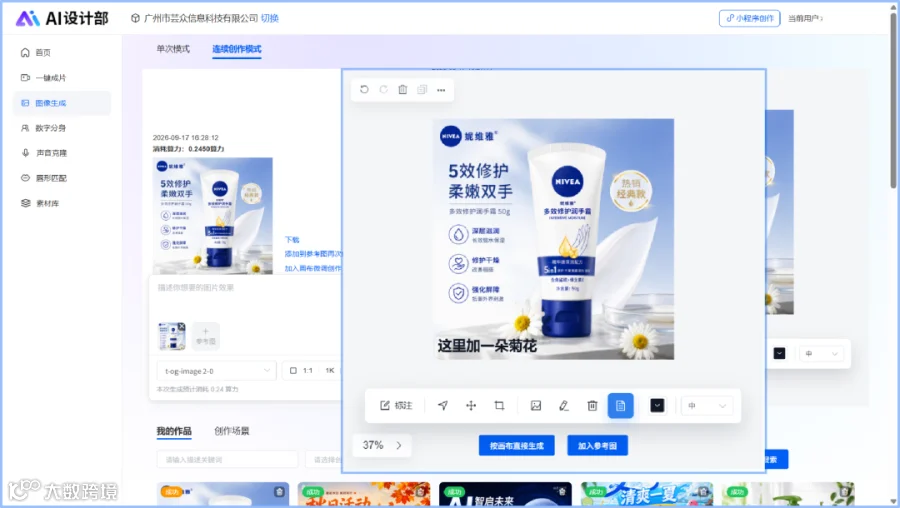Open the three-dot more options menu
This screenshot has width=900, height=508.
tap(441, 90)
